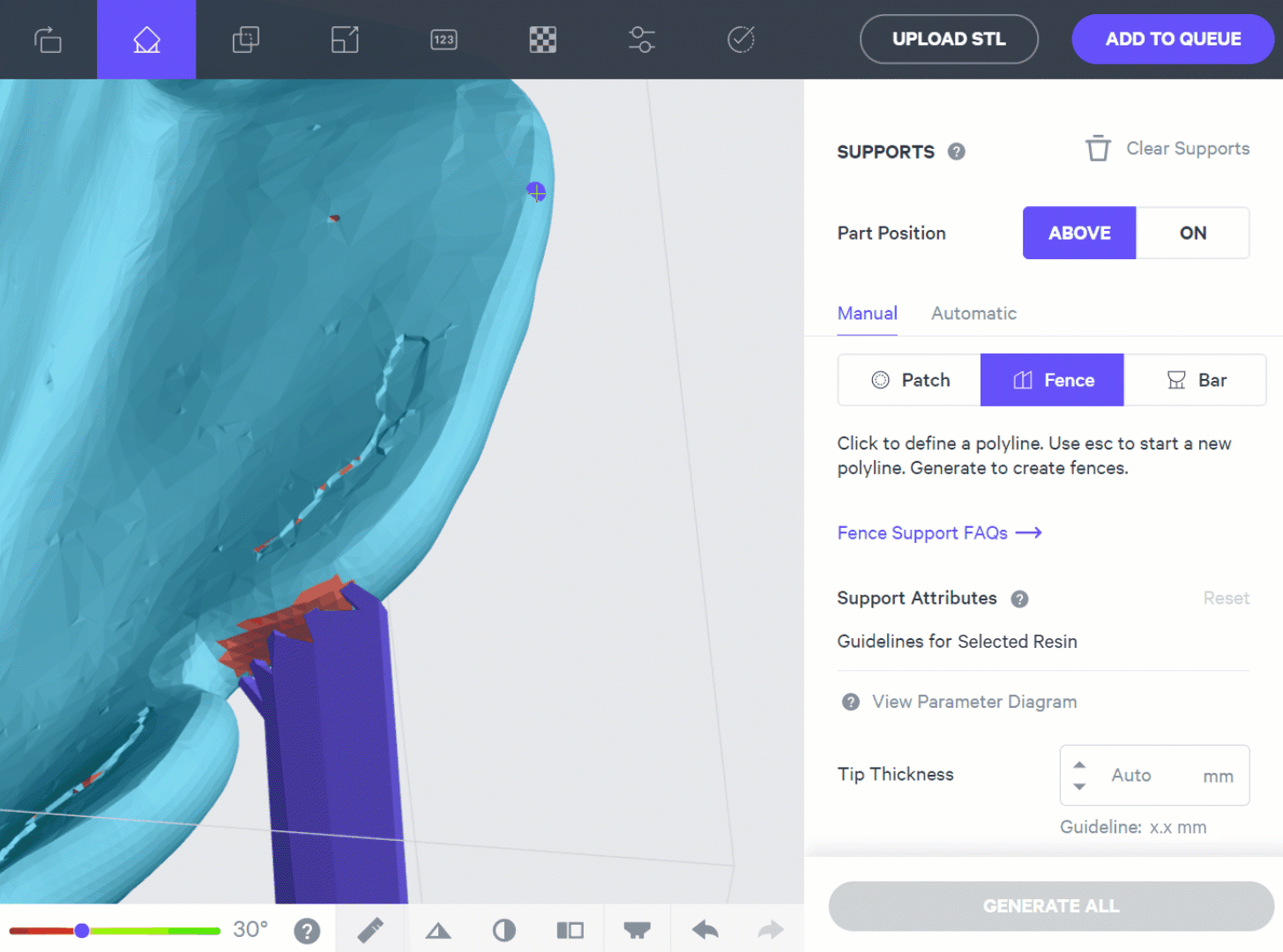Select the duplicate part tool icon

coord(246,40)
